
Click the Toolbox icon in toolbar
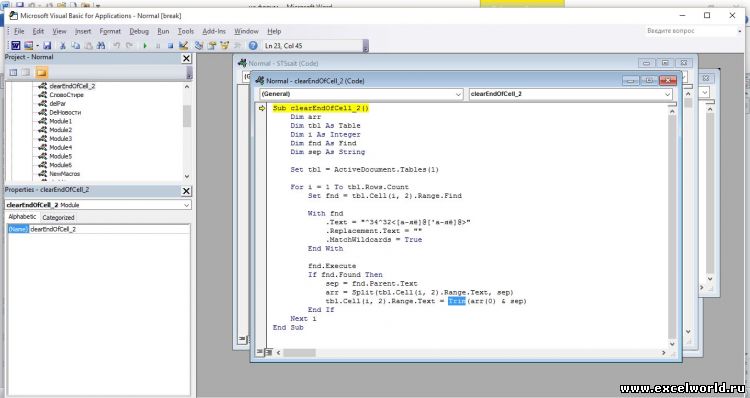237,45
